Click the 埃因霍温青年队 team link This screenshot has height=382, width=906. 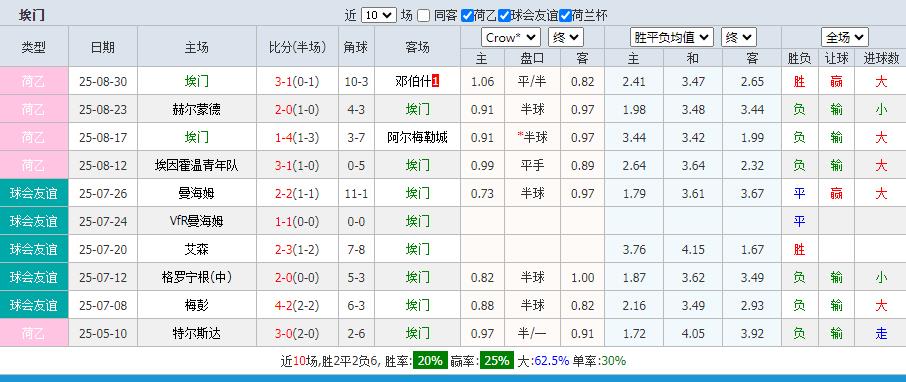197,165
